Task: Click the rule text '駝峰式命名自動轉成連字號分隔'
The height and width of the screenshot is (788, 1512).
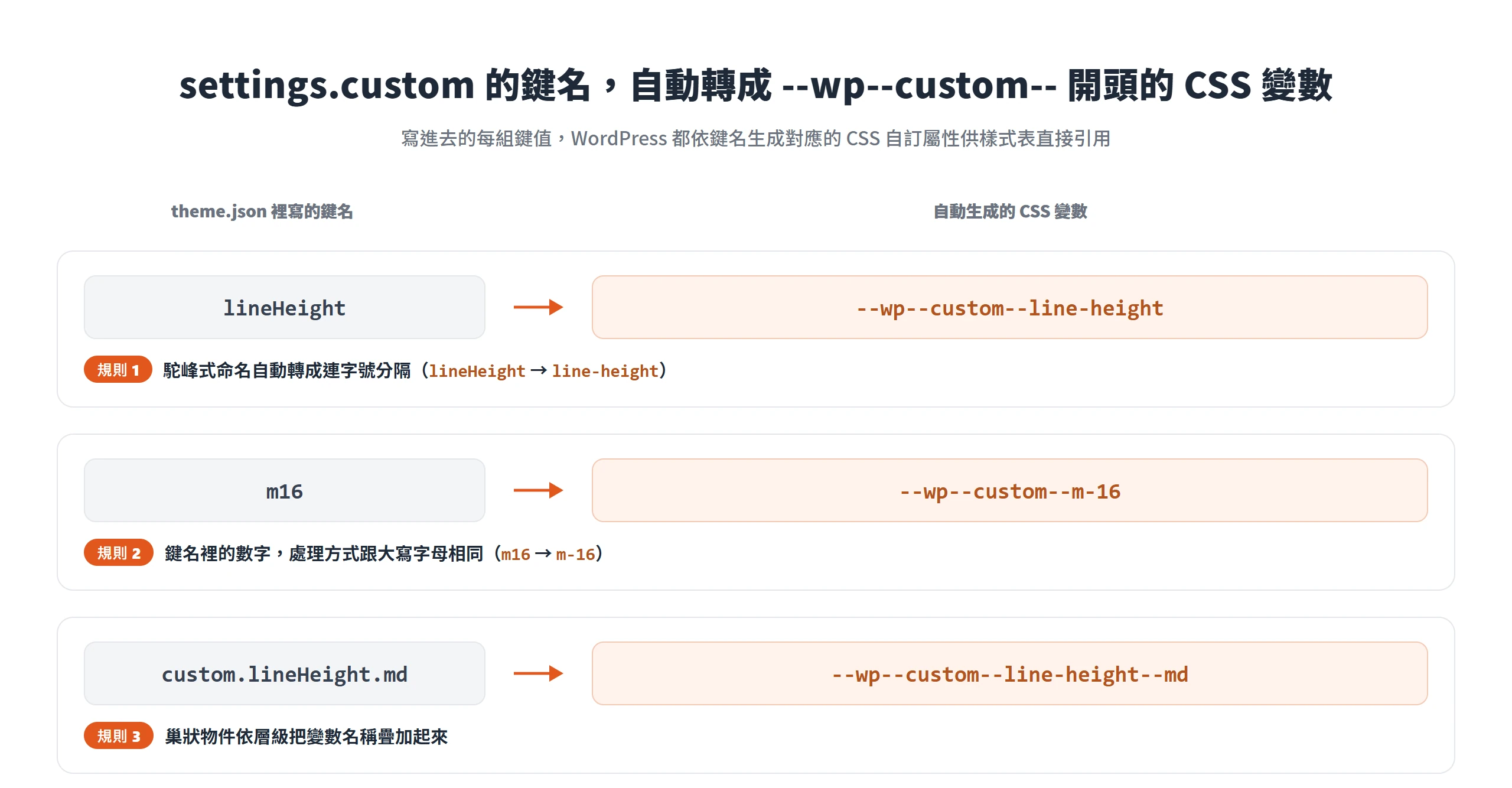Action: pos(287,370)
